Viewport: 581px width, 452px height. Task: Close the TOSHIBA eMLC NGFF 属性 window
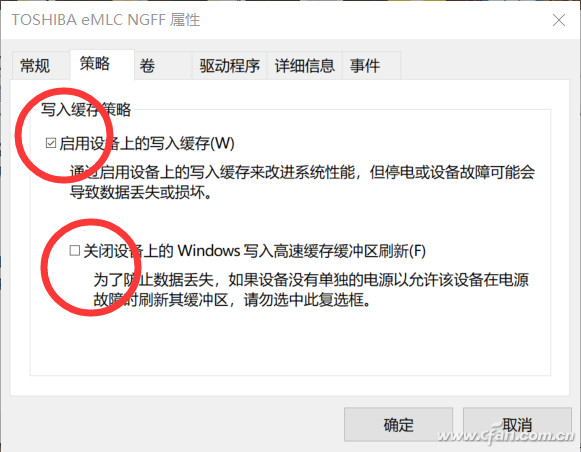pyautogui.click(x=559, y=20)
